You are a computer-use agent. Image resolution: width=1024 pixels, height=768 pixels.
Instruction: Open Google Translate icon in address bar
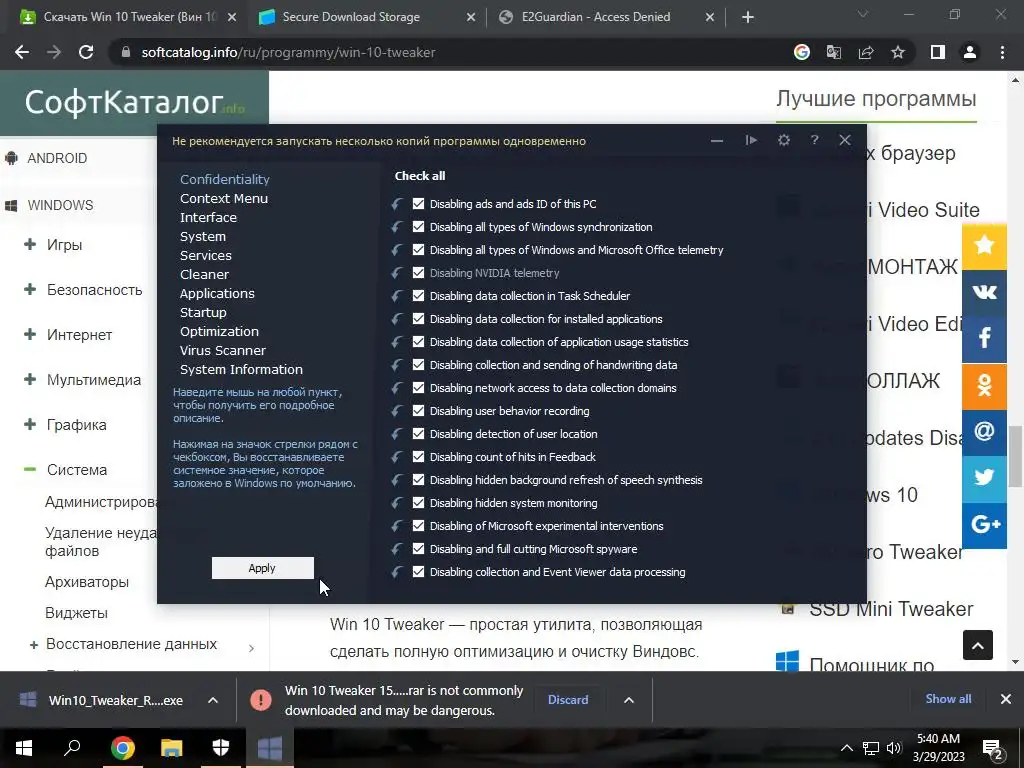834,52
